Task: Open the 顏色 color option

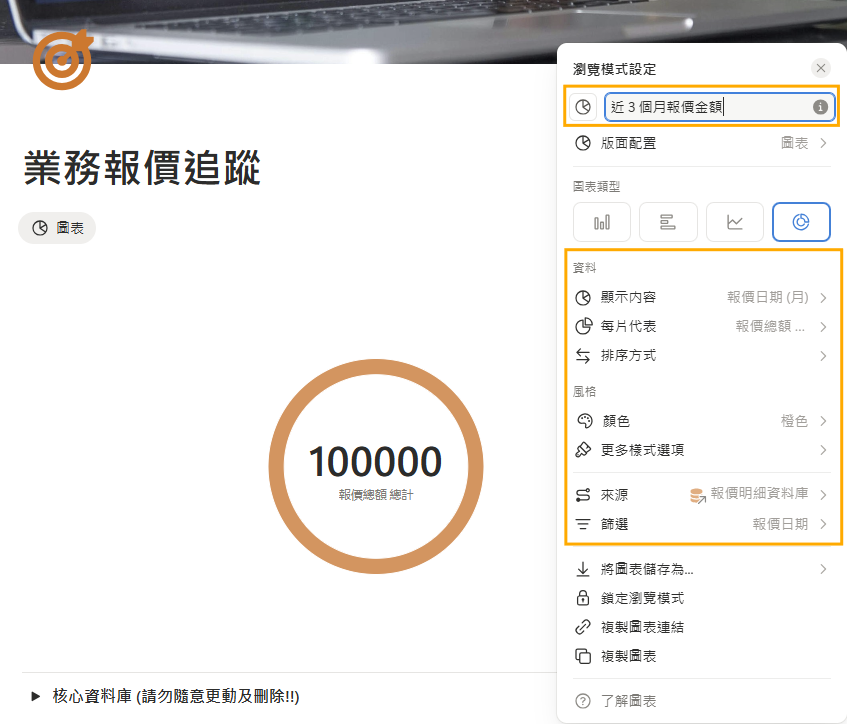Action: click(x=701, y=421)
